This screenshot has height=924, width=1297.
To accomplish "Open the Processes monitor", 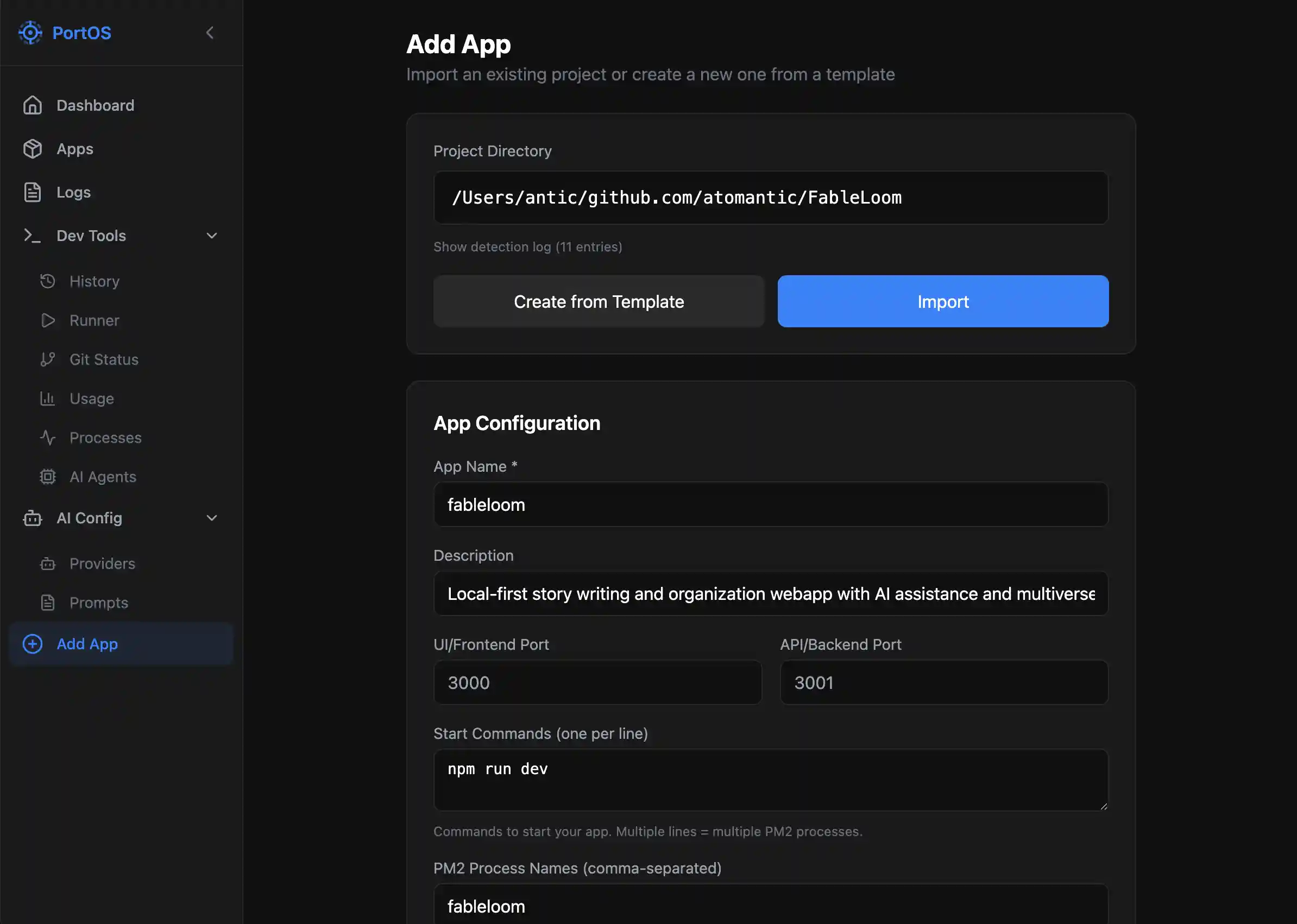I will [x=106, y=438].
